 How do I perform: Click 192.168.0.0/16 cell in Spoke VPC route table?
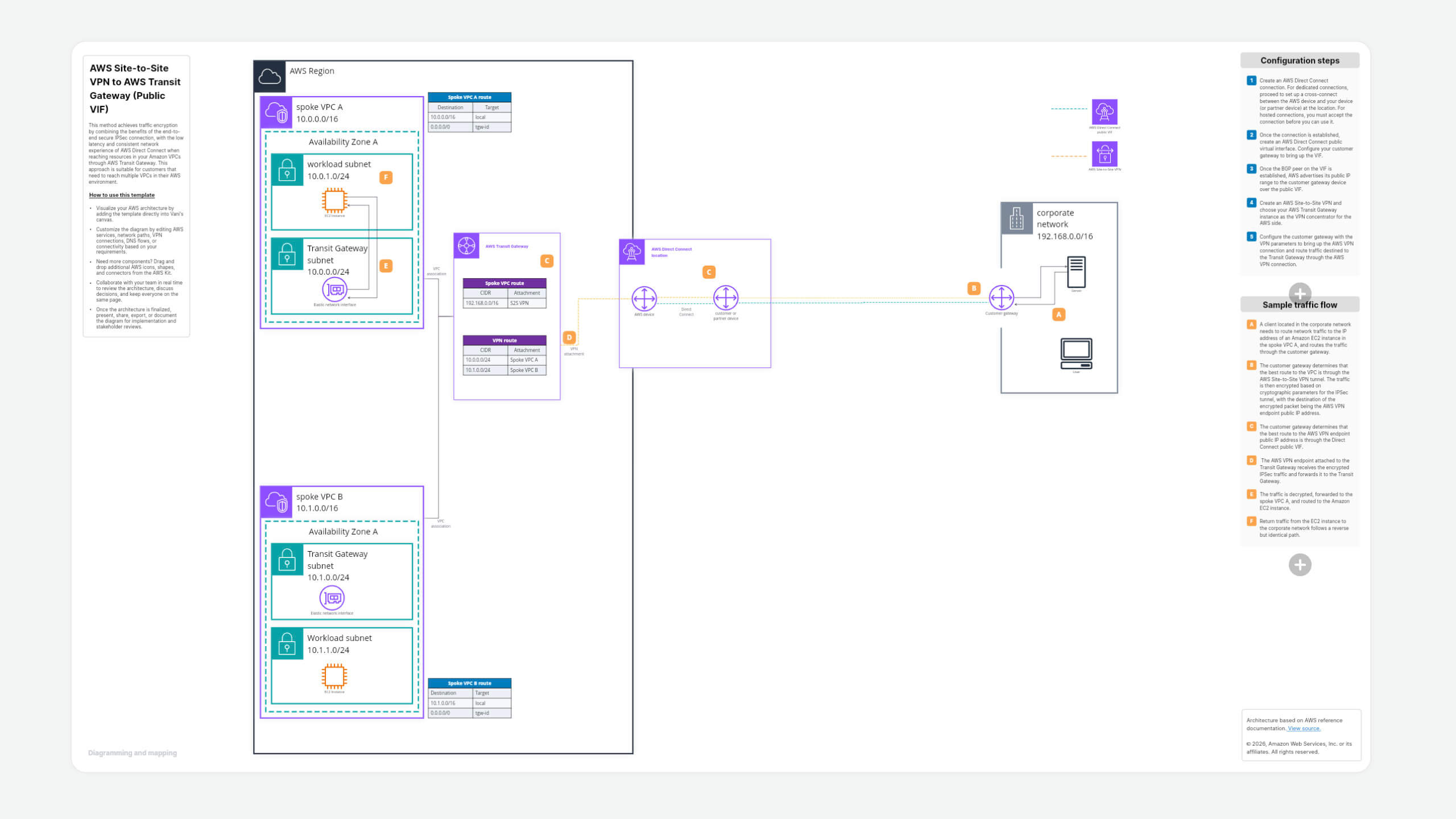point(485,303)
